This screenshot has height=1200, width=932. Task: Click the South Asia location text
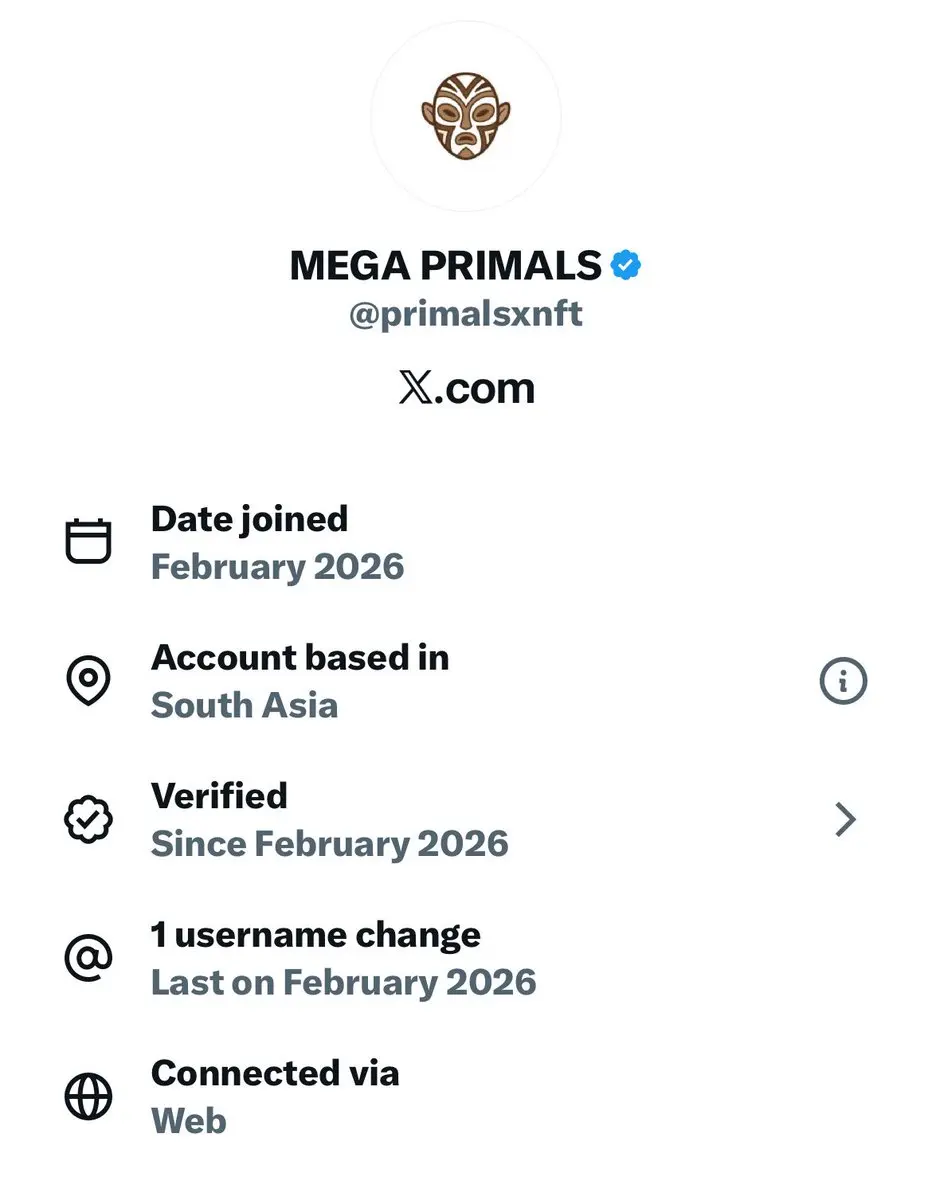(244, 706)
